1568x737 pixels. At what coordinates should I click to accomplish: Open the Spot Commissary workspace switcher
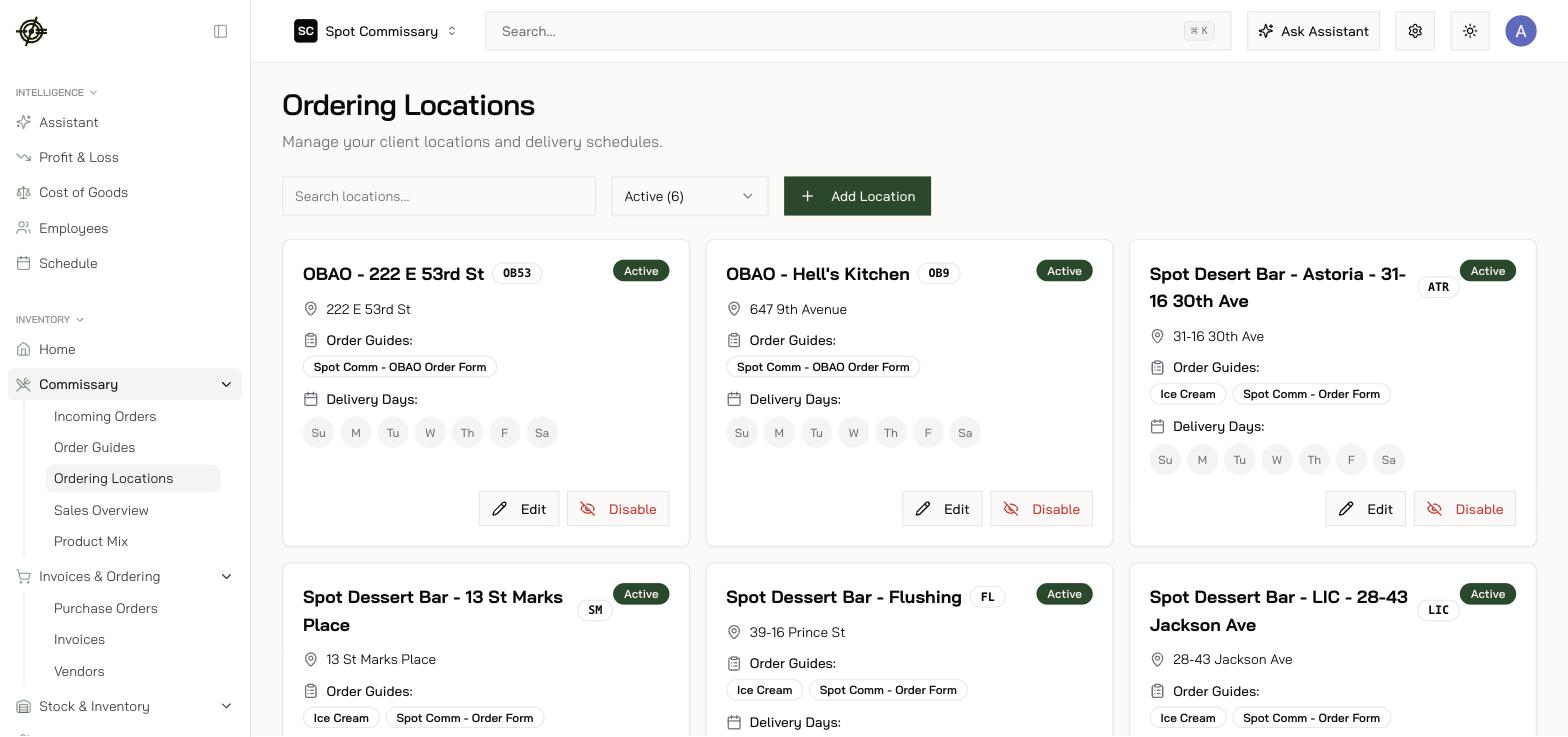tap(376, 31)
